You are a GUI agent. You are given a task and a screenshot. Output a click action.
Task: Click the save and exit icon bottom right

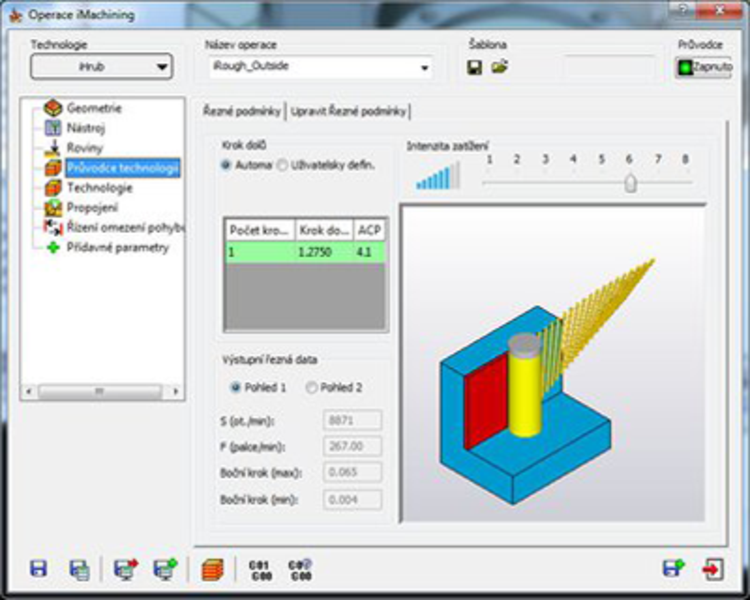pos(673,569)
